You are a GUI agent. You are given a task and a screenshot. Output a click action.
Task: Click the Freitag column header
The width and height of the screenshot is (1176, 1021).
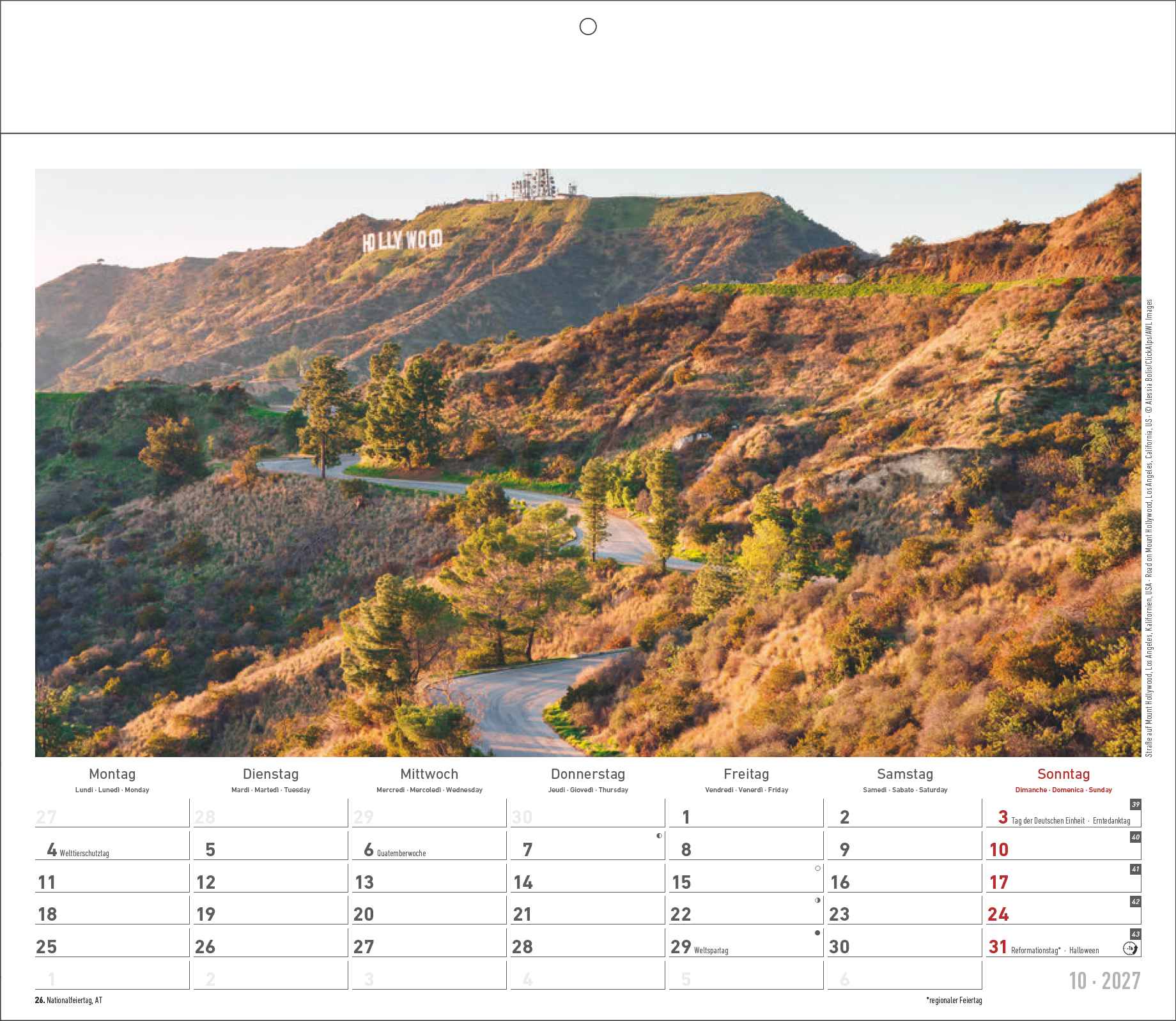tap(747, 774)
